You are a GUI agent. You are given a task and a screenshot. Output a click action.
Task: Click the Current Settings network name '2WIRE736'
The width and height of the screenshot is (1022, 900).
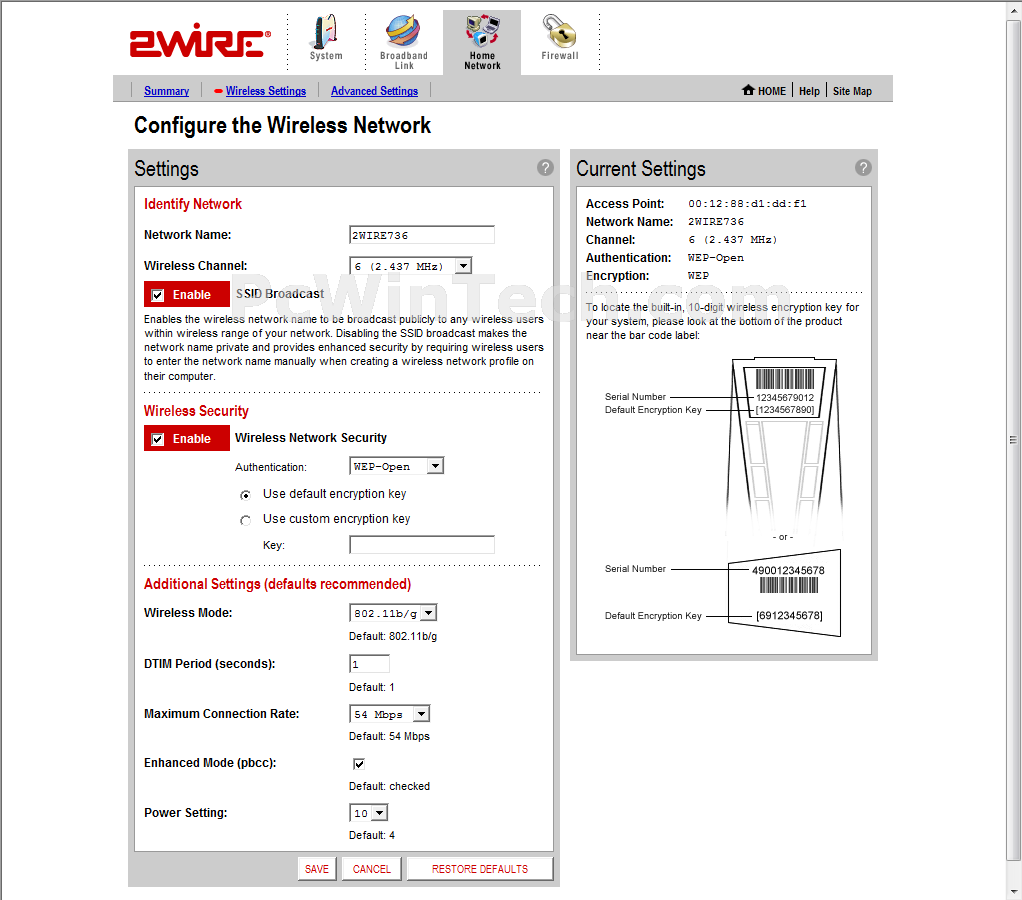[x=716, y=222]
